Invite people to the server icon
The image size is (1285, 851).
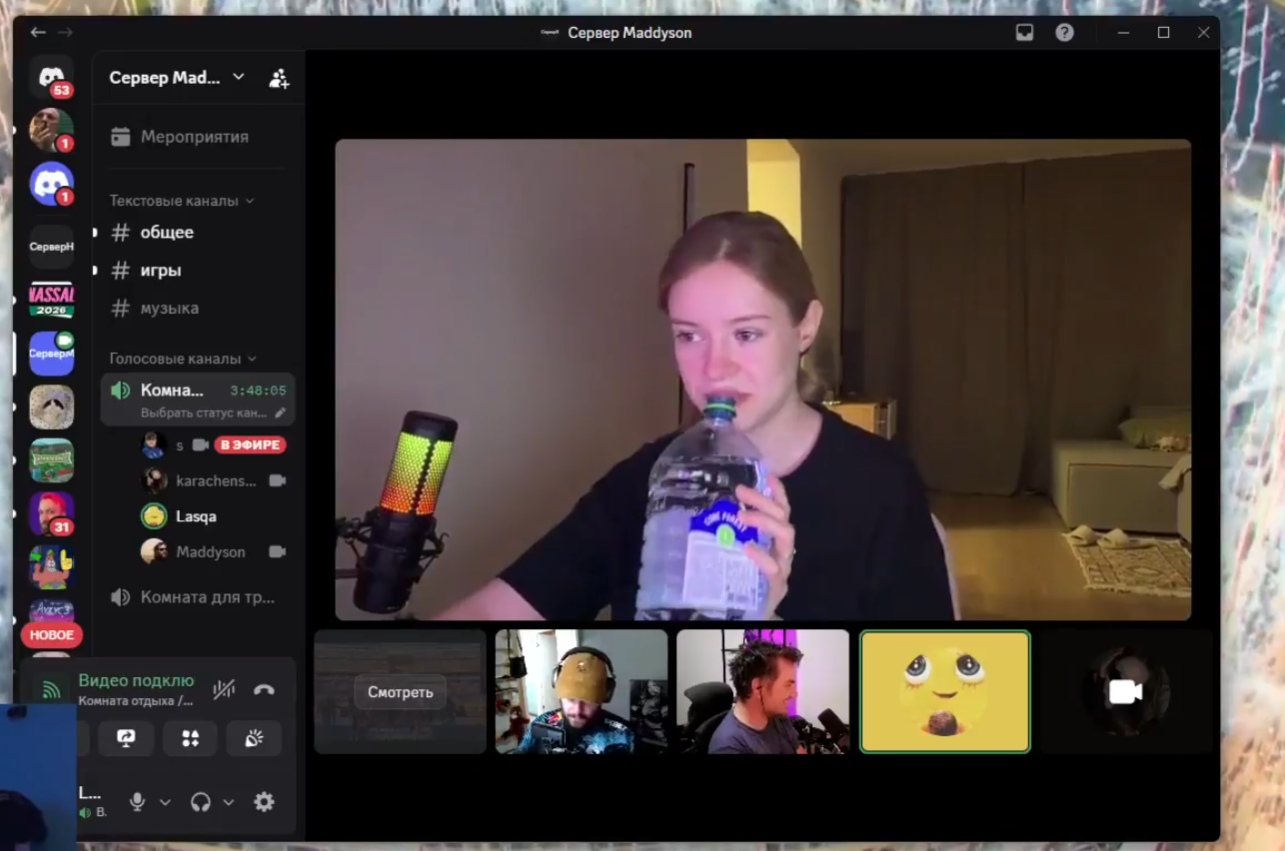[x=279, y=78]
